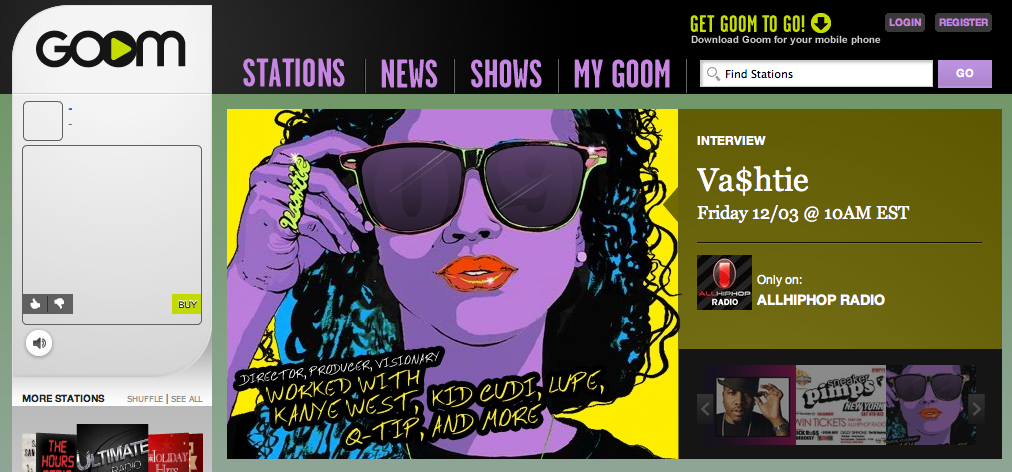Select the Sneaker Pimps carousel thumbnail
This screenshot has height=472, width=1012.
840,405
